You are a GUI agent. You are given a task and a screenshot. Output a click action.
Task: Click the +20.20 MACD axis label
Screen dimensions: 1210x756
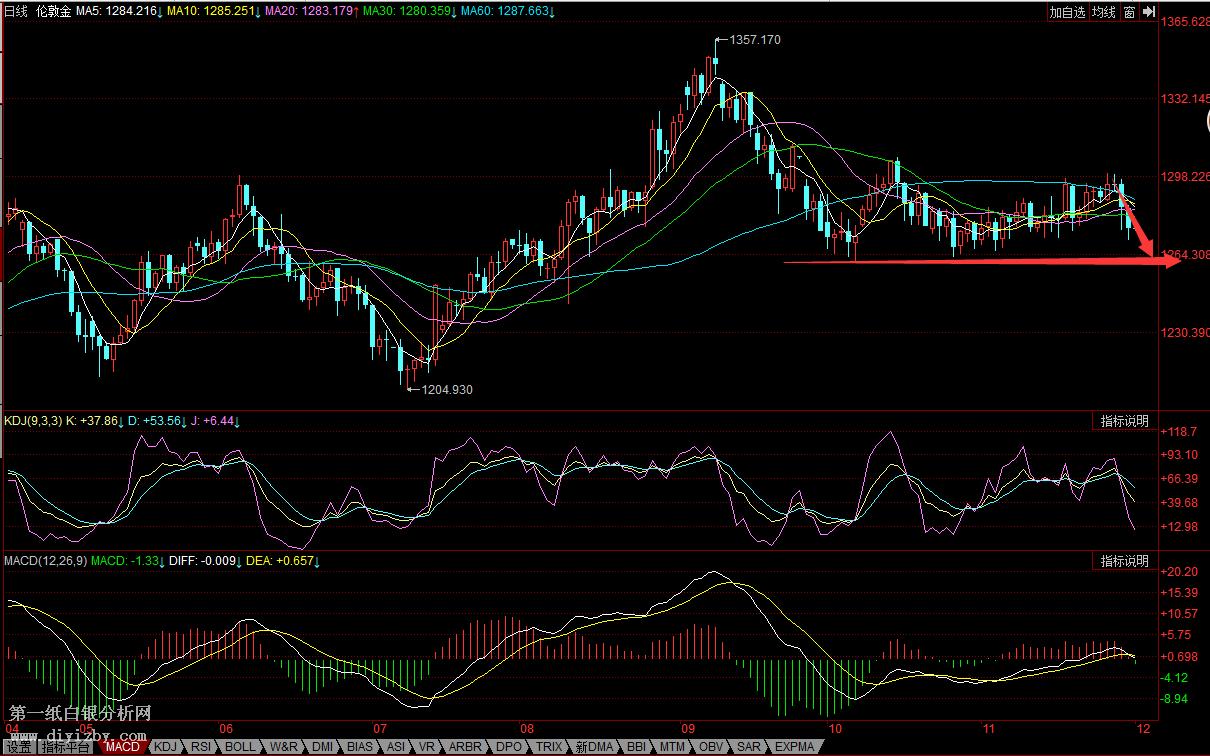[1179, 572]
